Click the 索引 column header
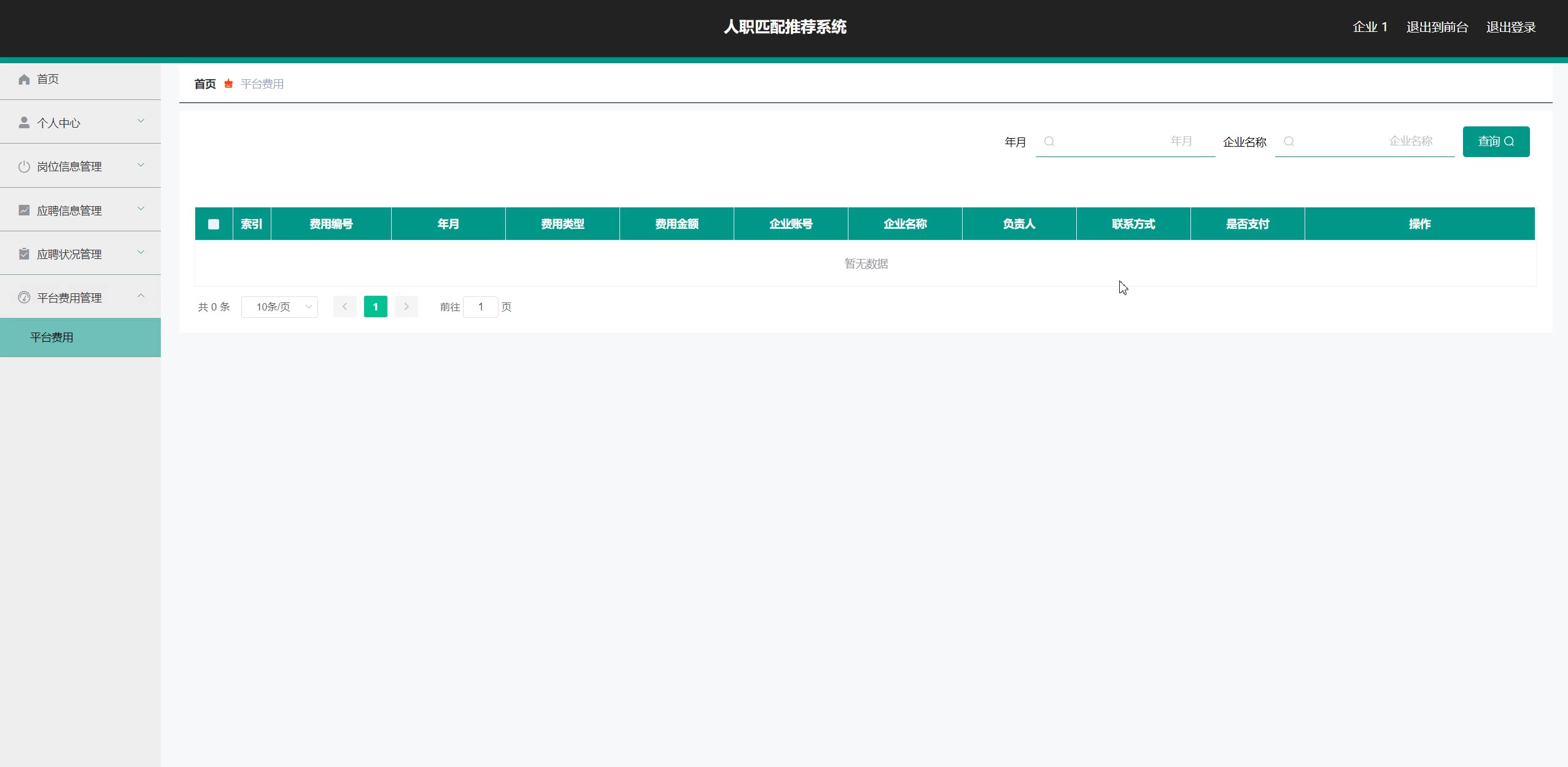The height and width of the screenshot is (767, 1568). pos(252,224)
